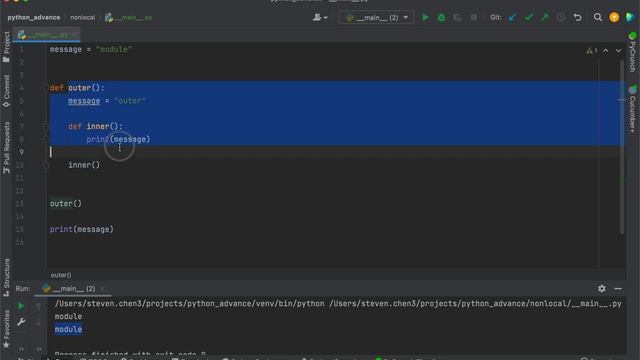Click the warning indicator showing 1 problem
Screen dimensions: 640x360
pyautogui.click(x=591, y=51)
